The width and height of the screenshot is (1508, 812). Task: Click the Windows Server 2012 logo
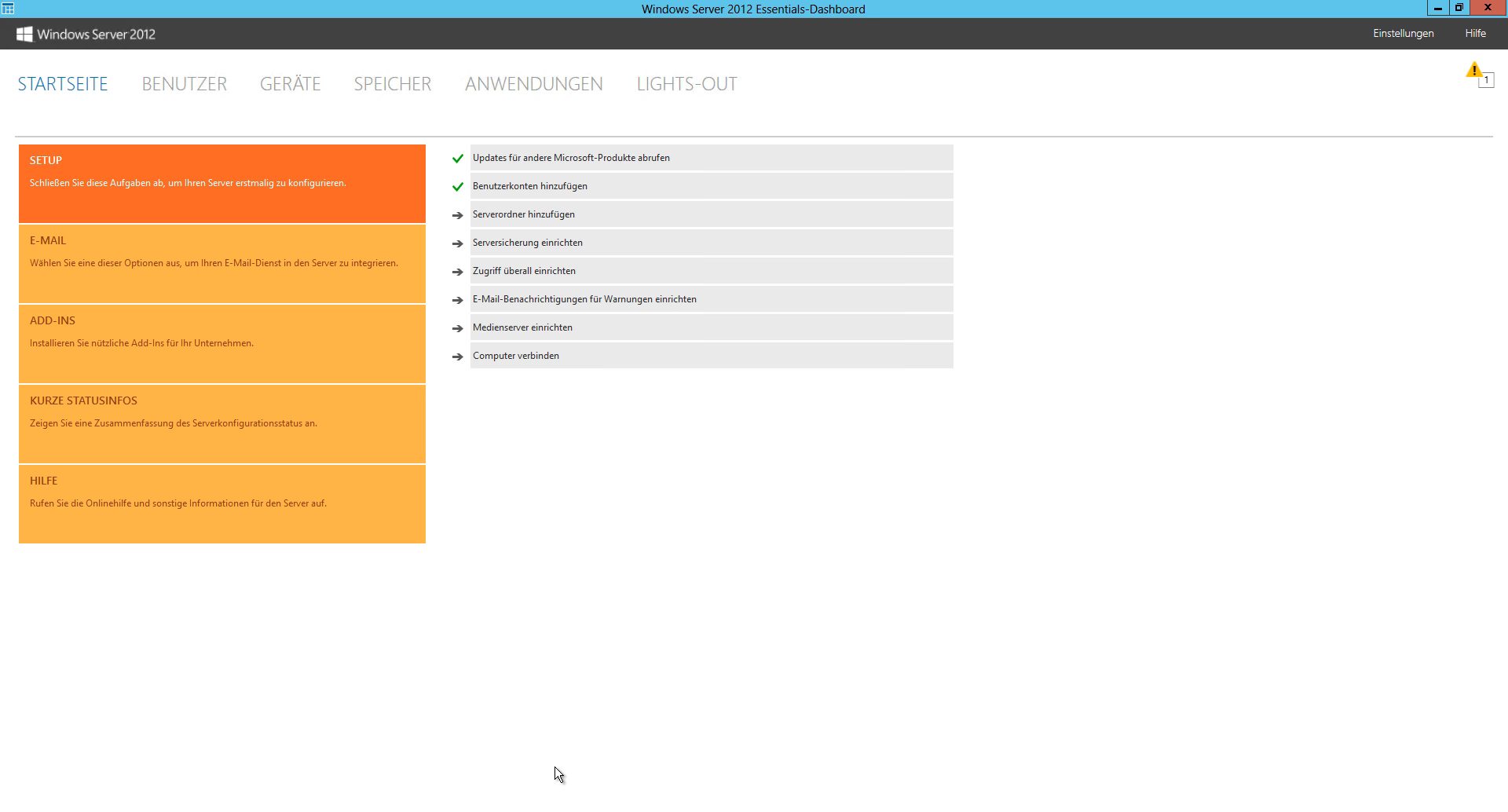pyautogui.click(x=86, y=34)
